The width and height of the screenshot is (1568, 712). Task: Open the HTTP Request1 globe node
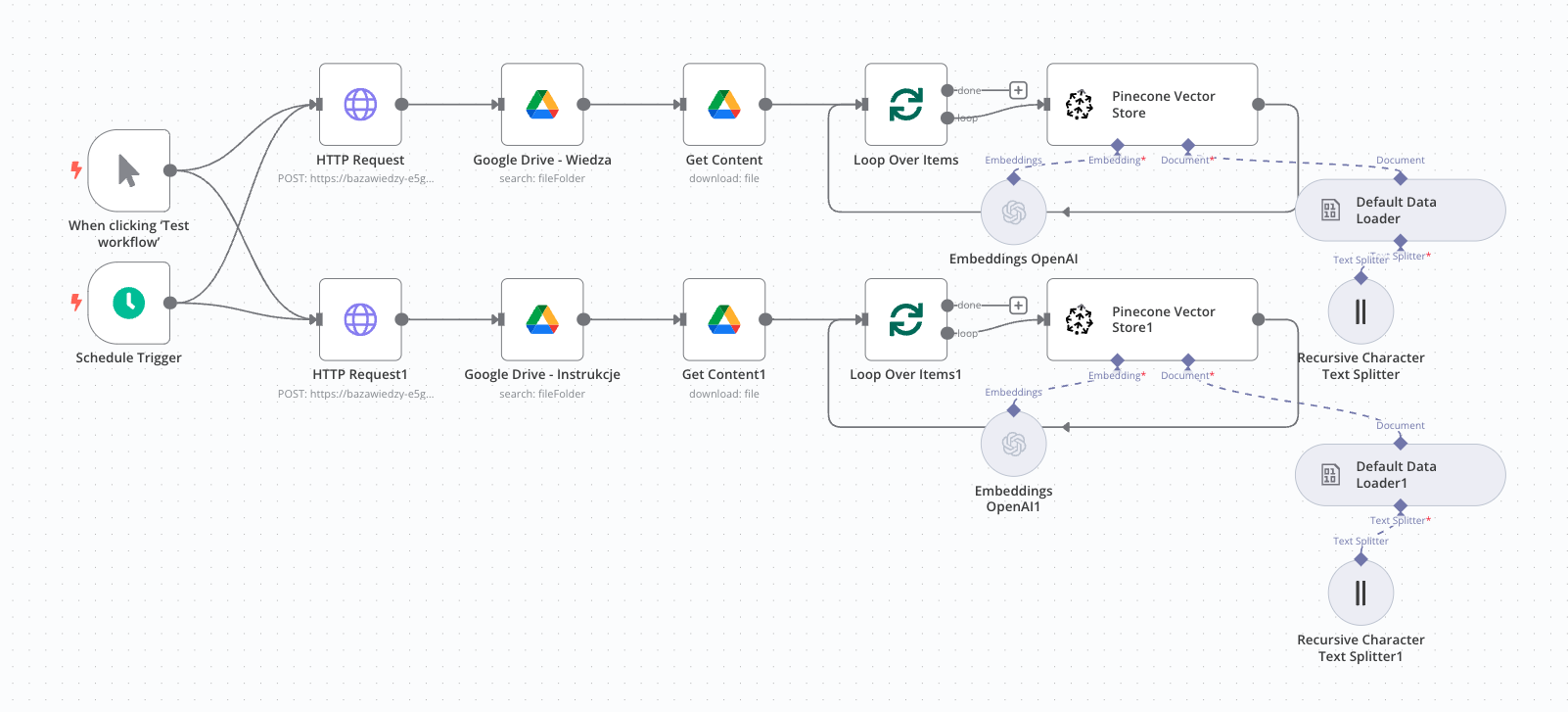[360, 319]
